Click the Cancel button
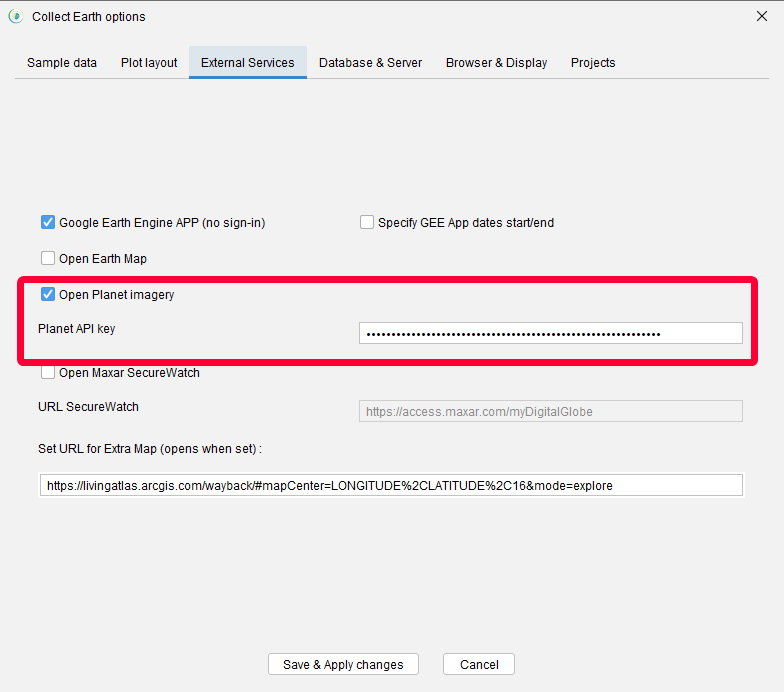This screenshot has height=692, width=784. point(479,664)
